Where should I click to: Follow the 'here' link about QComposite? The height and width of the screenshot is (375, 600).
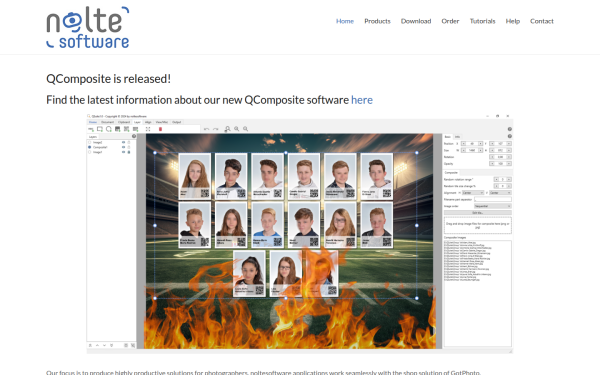coord(362,100)
